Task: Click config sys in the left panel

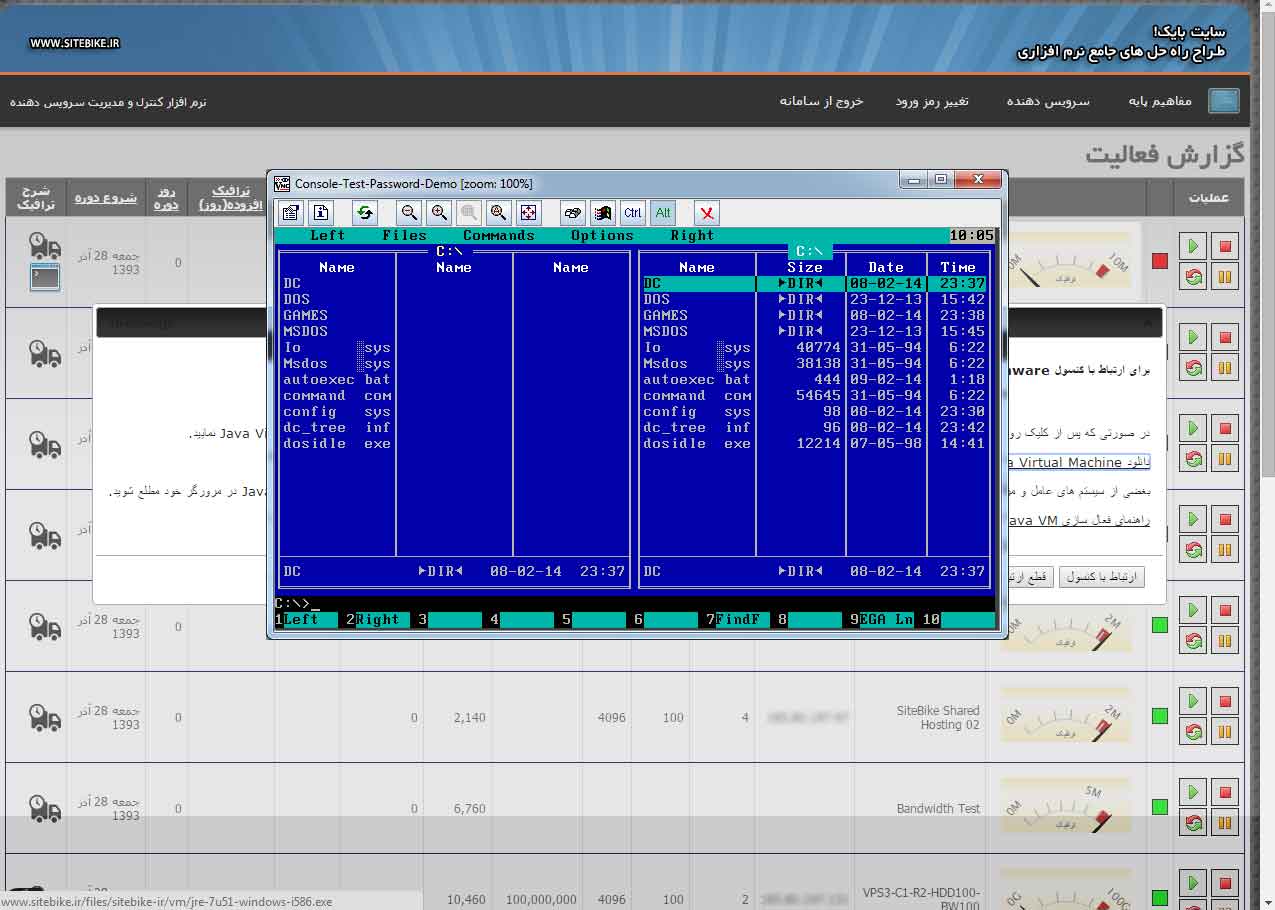Action: [337, 411]
